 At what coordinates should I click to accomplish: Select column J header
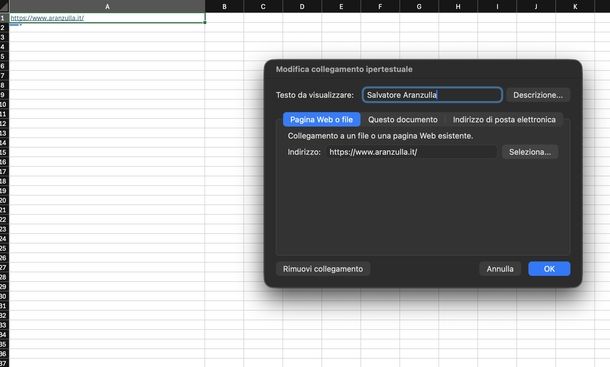coord(536,6)
